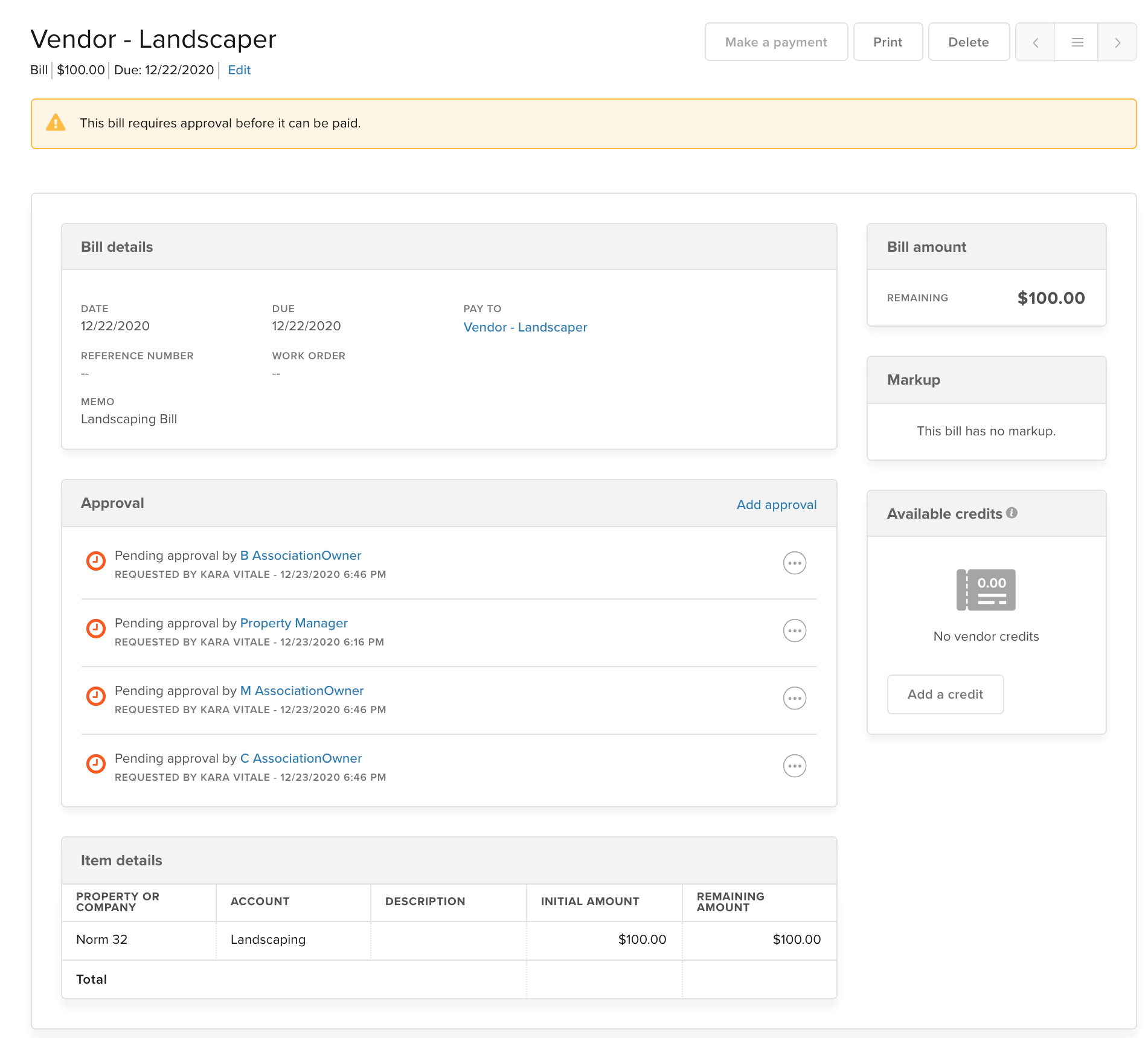Click the vendor credits 0.00 ticket icon

[x=986, y=589]
